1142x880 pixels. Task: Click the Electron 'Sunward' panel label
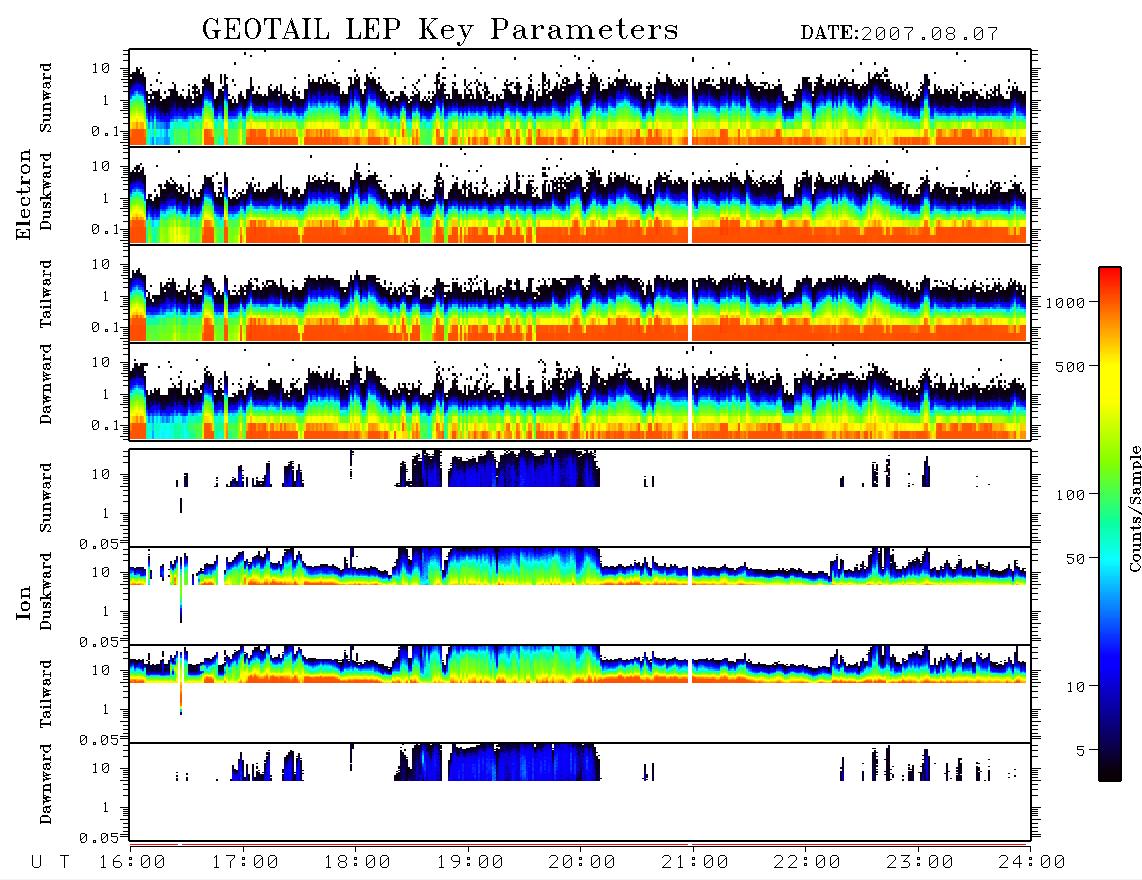click(x=45, y=98)
